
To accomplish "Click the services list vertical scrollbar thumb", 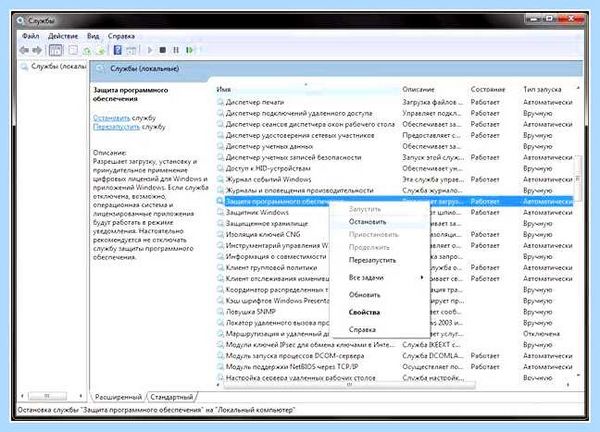I will coord(578,178).
